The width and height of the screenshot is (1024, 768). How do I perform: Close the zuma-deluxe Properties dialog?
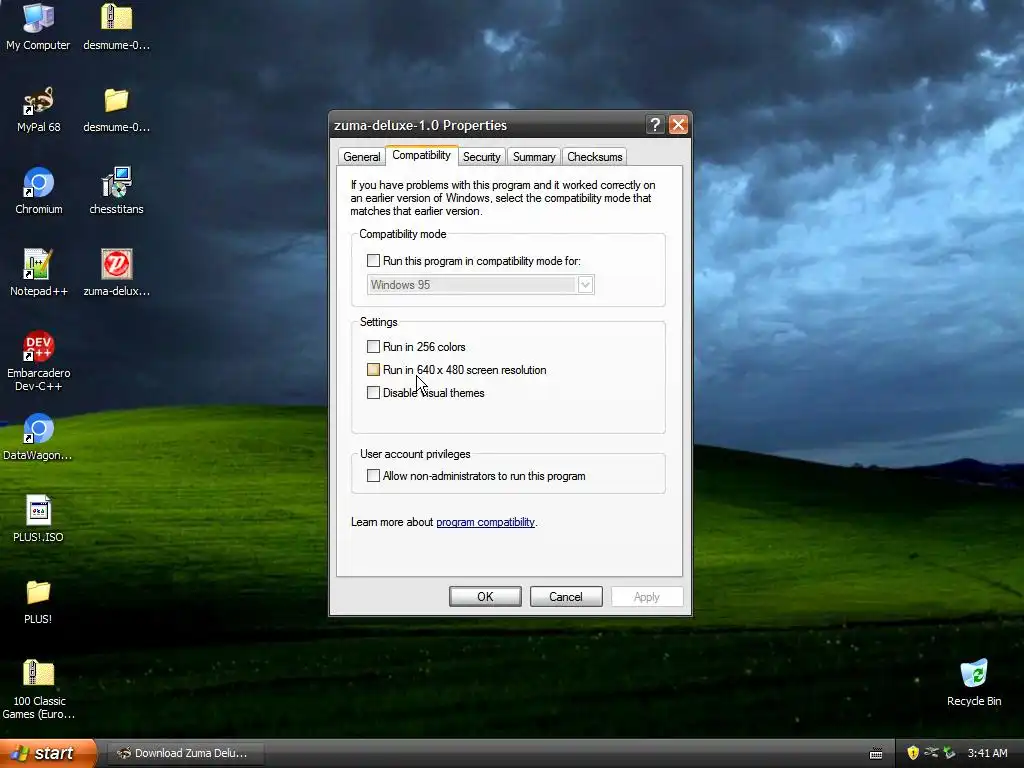pyautogui.click(x=678, y=125)
